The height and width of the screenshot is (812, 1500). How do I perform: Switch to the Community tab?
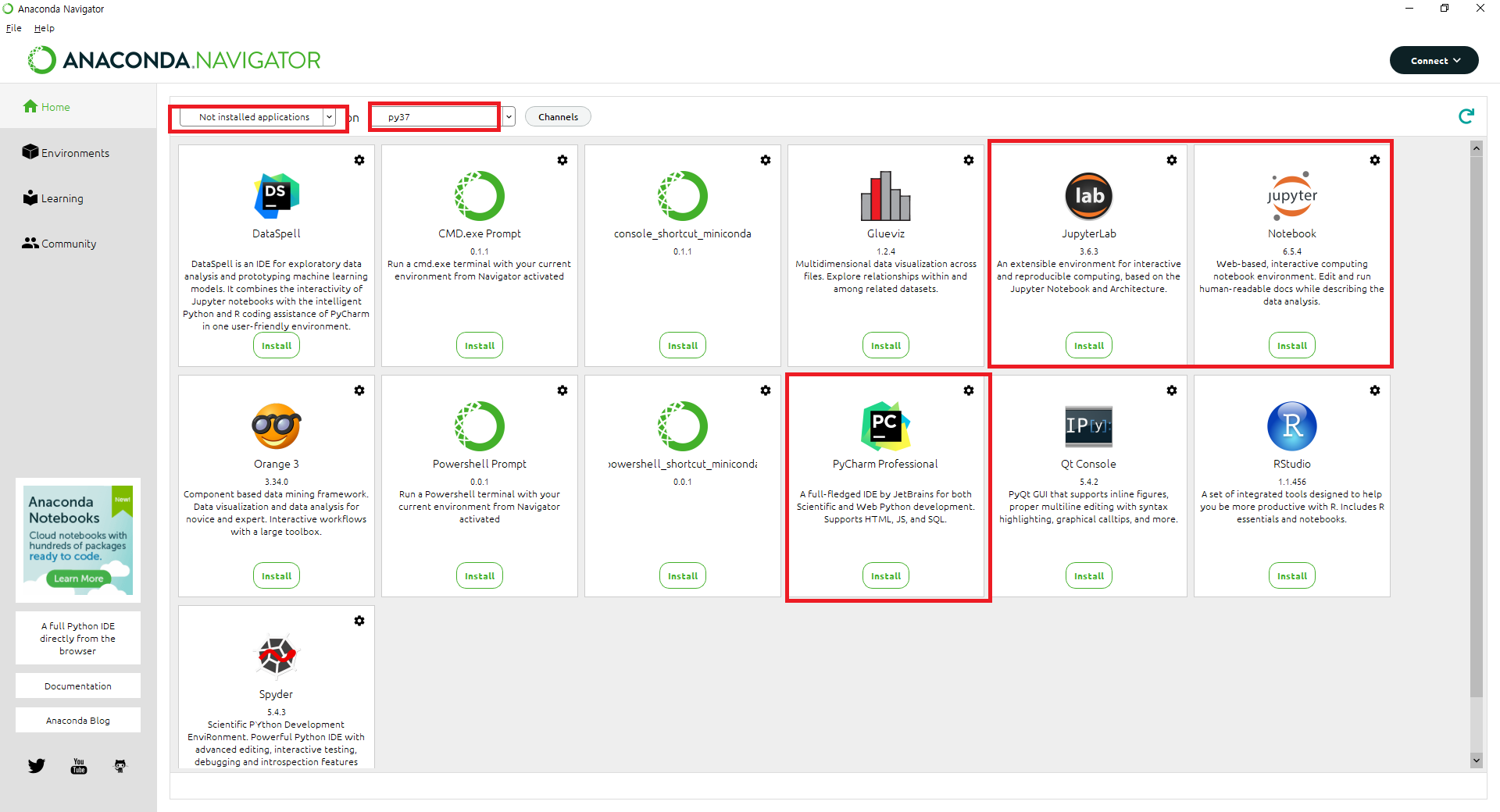pyautogui.click(x=59, y=243)
